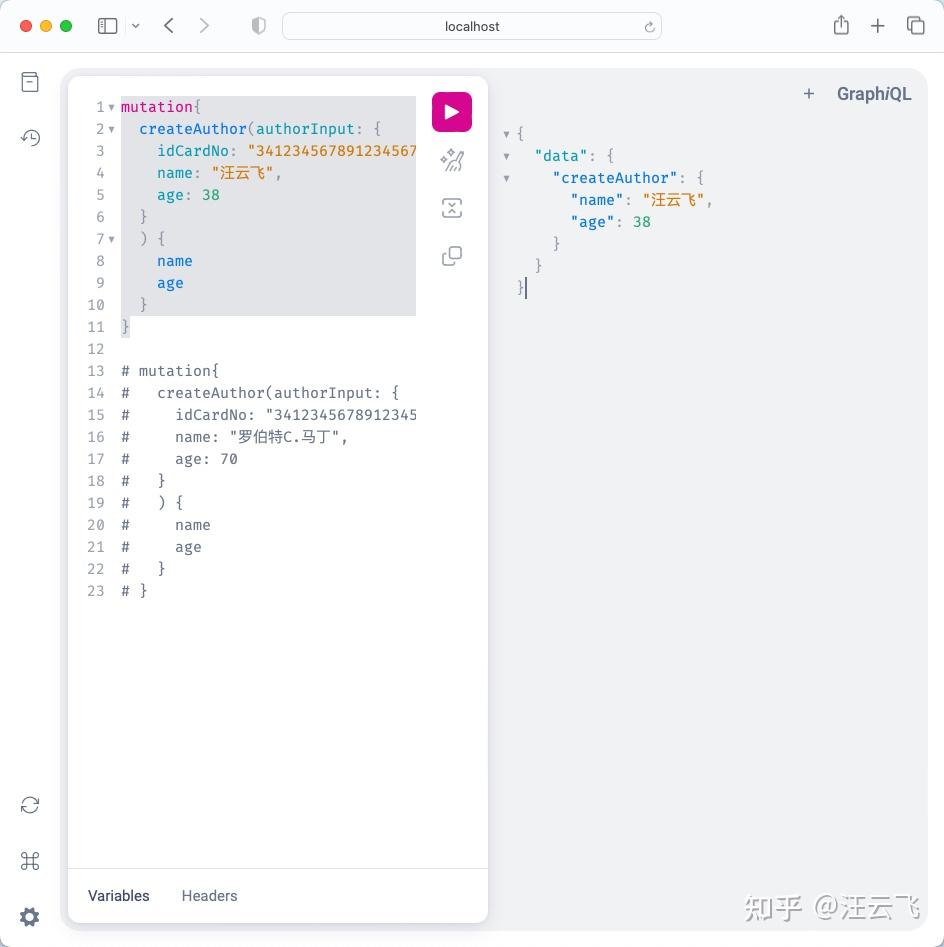Collapse the data object in the response pane
The image size is (944, 947).
point(506,156)
